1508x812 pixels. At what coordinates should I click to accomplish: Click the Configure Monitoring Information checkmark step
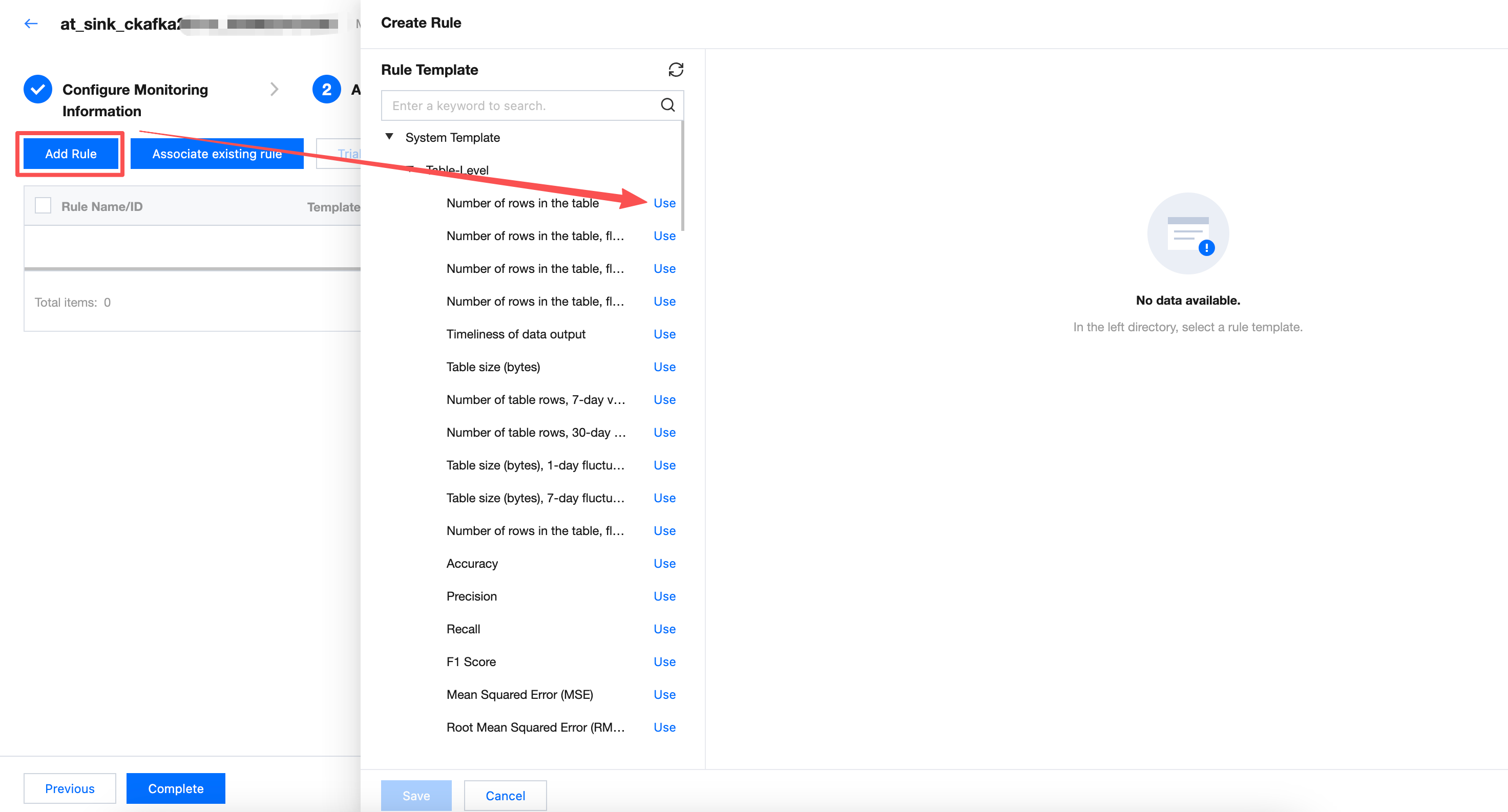(x=38, y=90)
